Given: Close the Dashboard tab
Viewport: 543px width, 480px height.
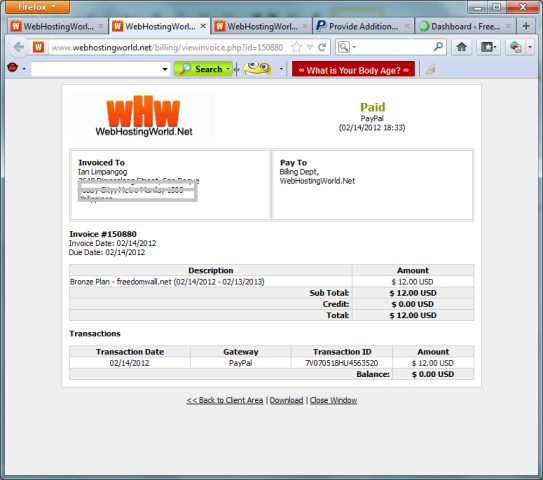Looking at the screenshot, I should 508,26.
